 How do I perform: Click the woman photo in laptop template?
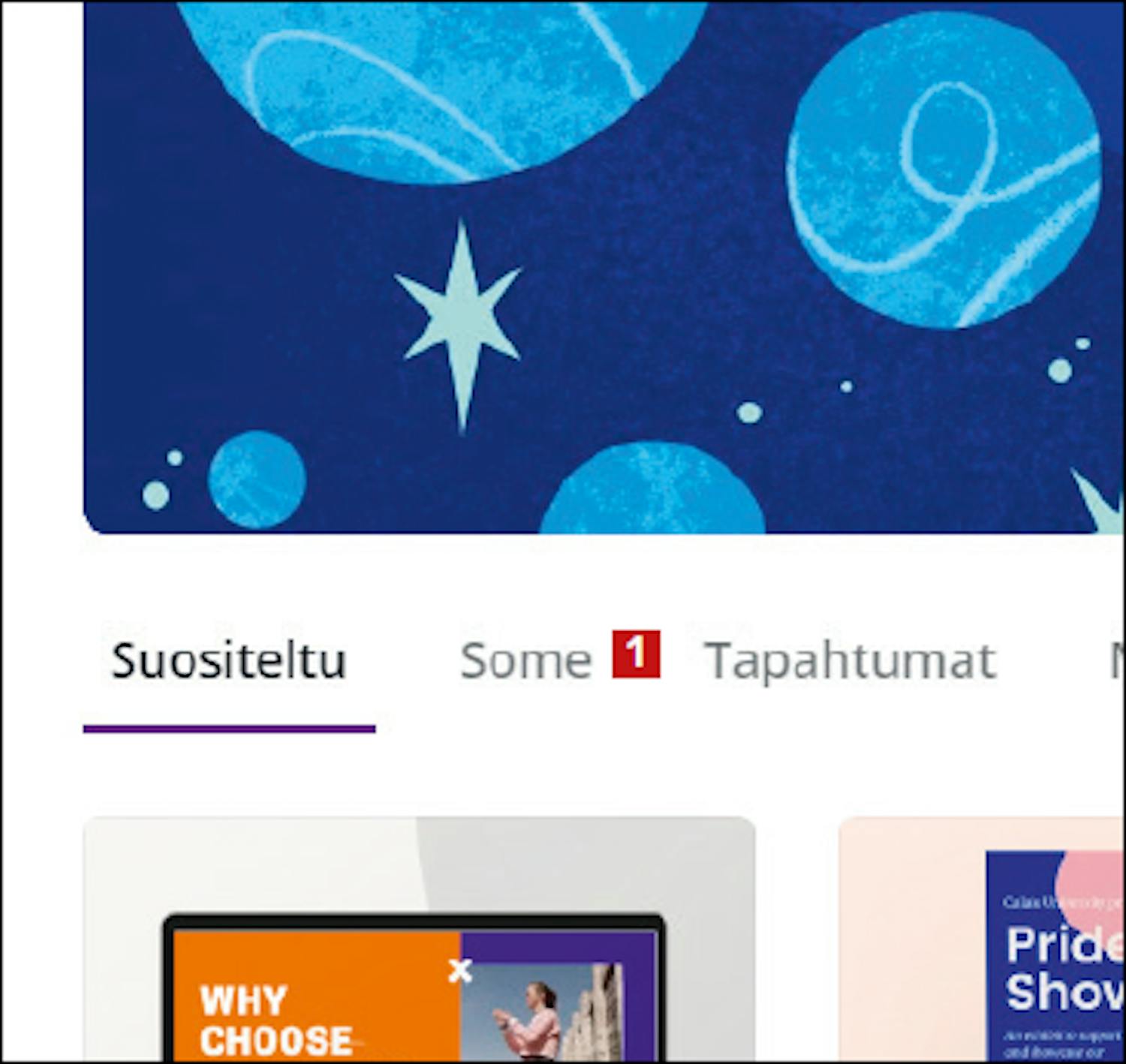(x=540, y=1013)
